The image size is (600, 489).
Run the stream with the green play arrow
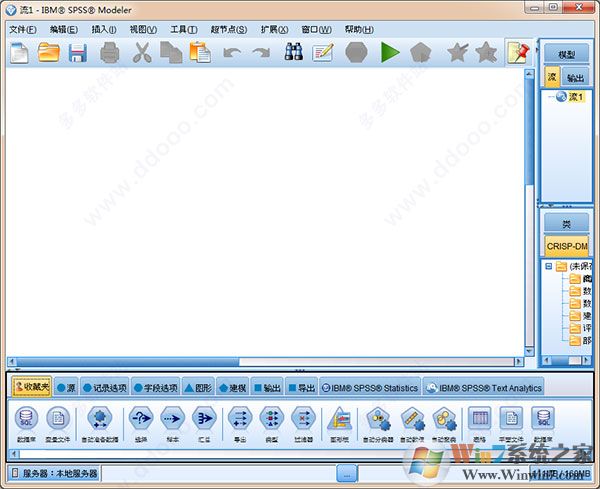pos(390,52)
